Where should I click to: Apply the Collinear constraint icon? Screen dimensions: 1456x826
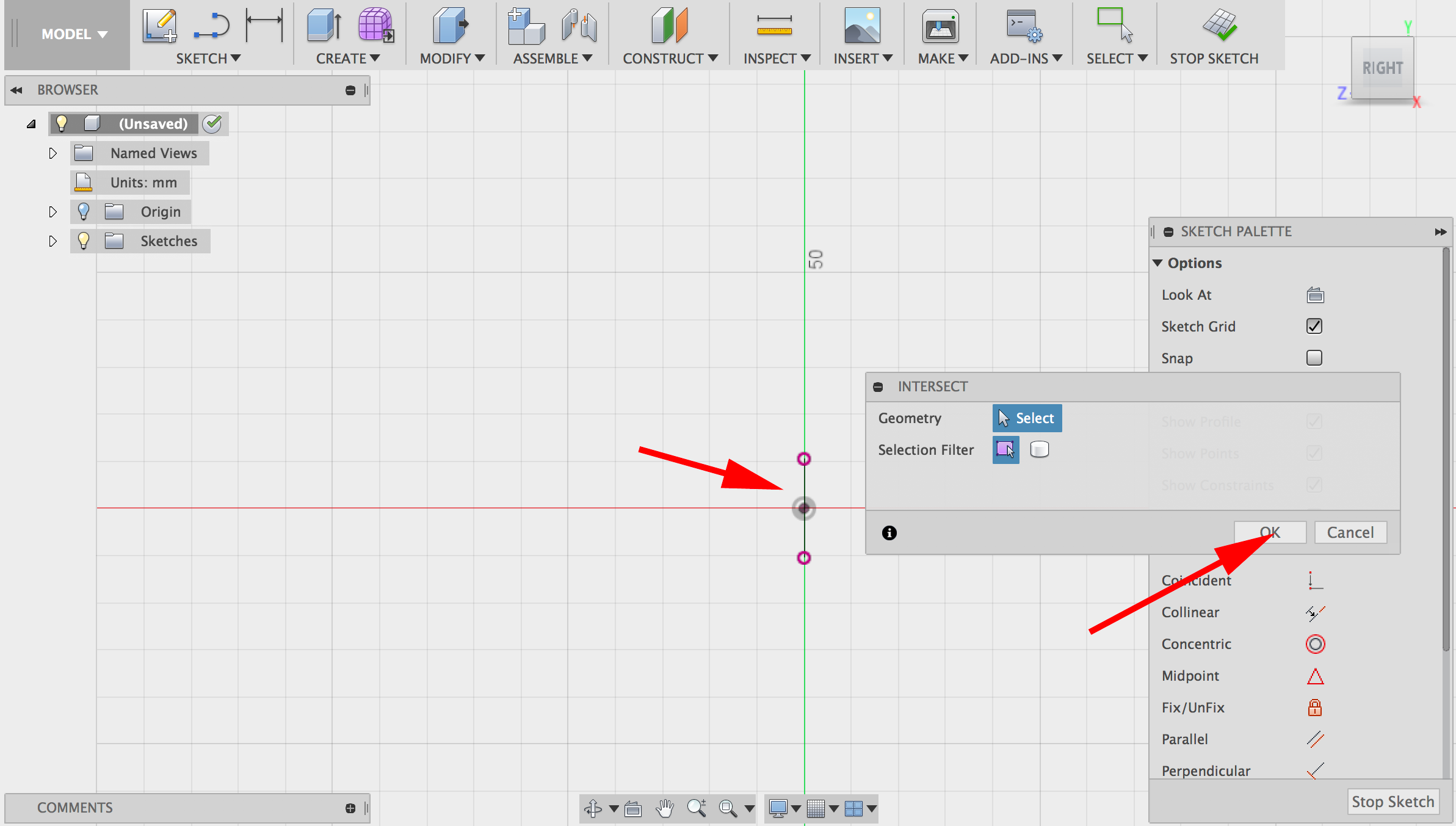[x=1315, y=612]
